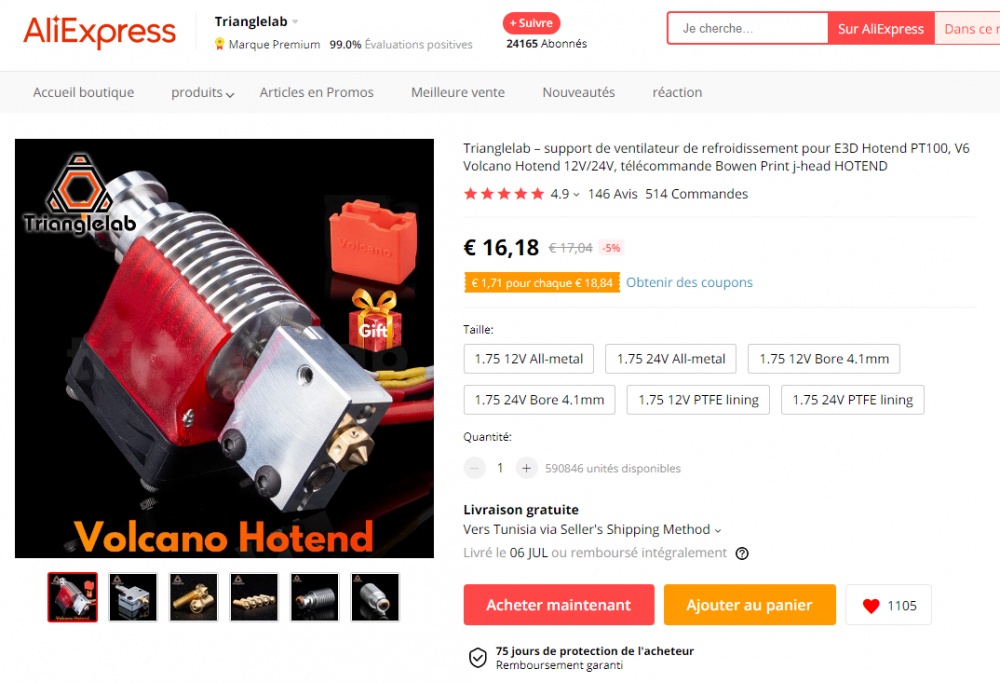Click the Marque Premium medal icon
Screen dimensions: 1000x683
point(219,44)
